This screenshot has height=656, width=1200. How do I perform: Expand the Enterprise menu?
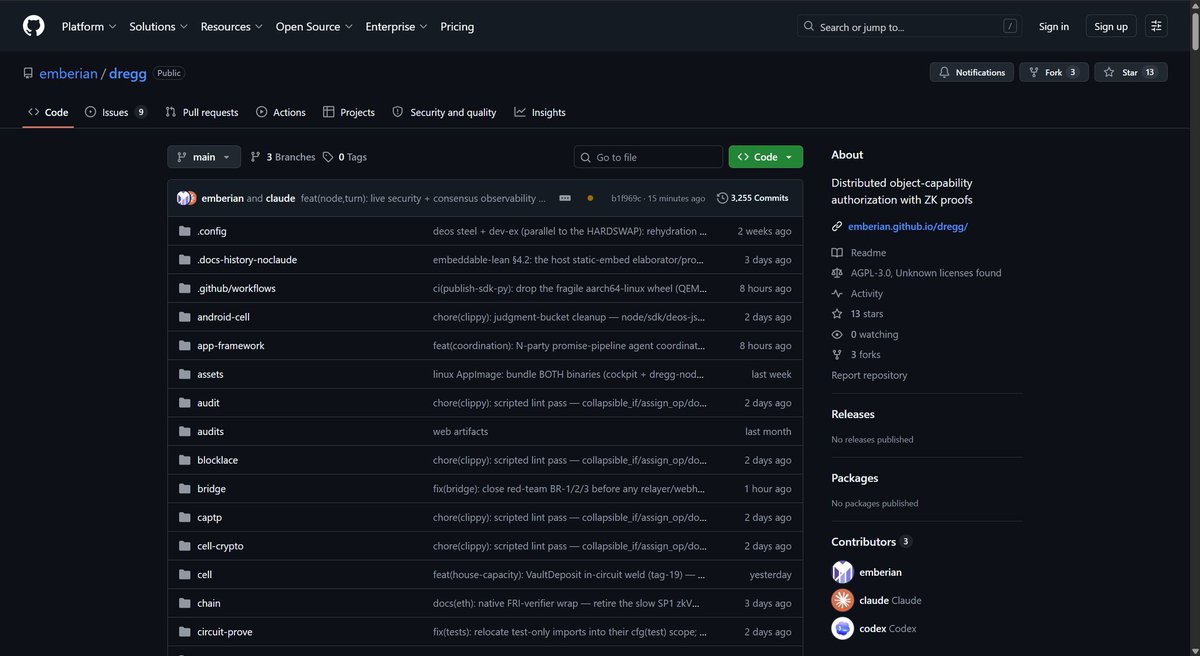tap(396, 27)
